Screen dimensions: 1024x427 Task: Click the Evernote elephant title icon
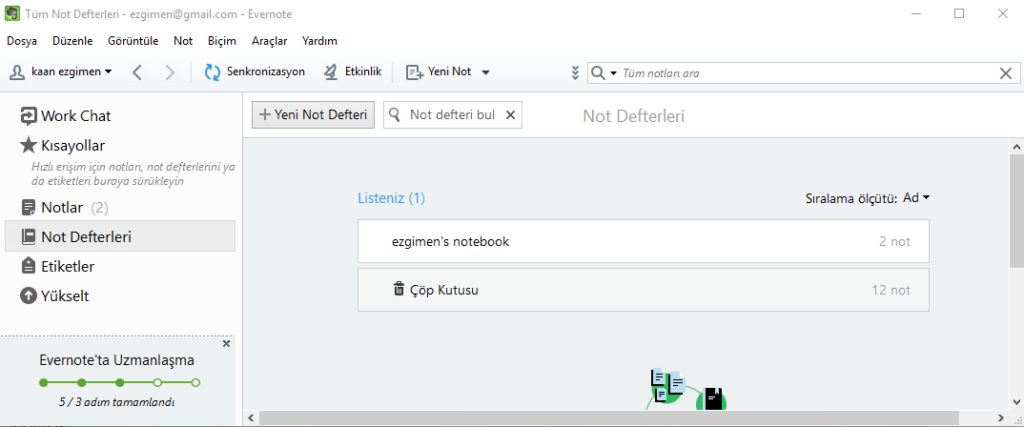12,14
